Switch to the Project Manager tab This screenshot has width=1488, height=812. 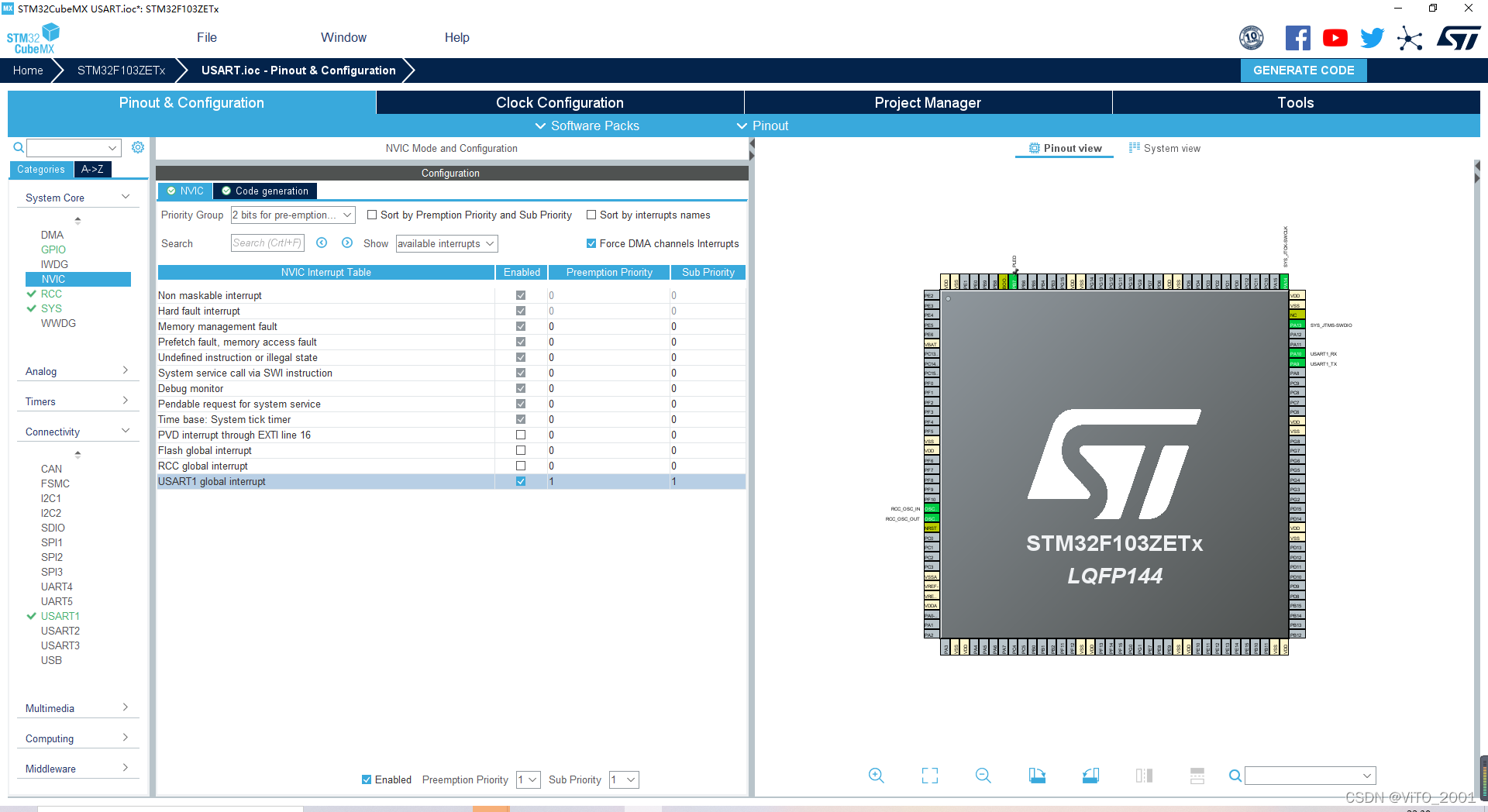click(x=928, y=102)
